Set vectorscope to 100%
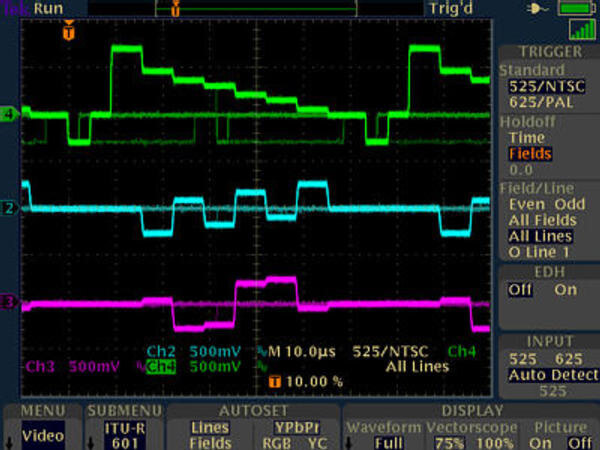The height and width of the screenshot is (450, 600). coord(495,443)
